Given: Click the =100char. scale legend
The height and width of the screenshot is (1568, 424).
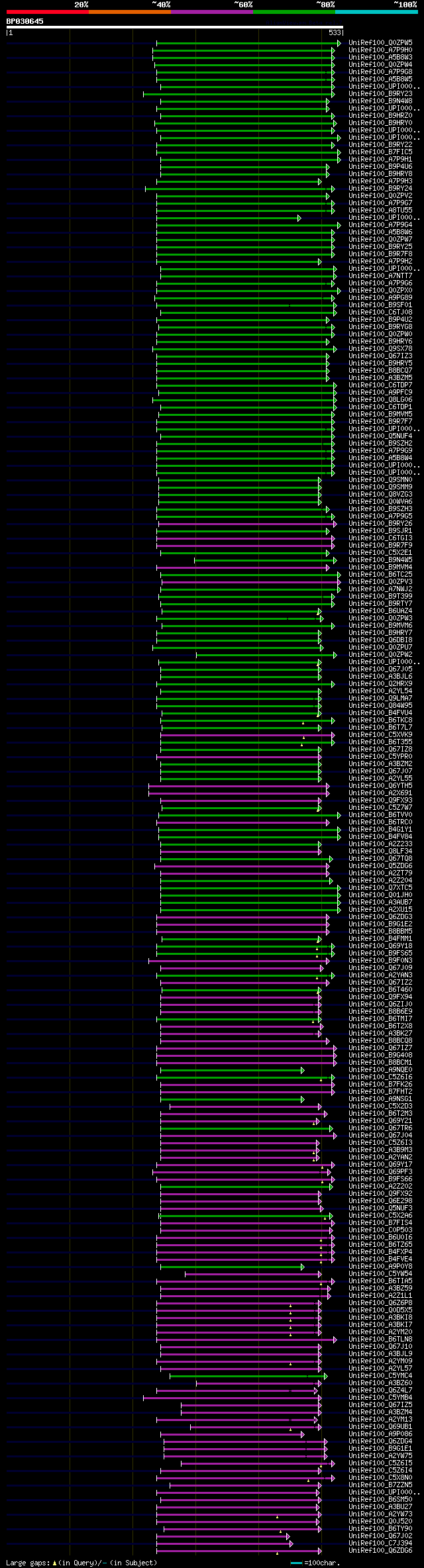Looking at the screenshot, I should point(315,1563).
